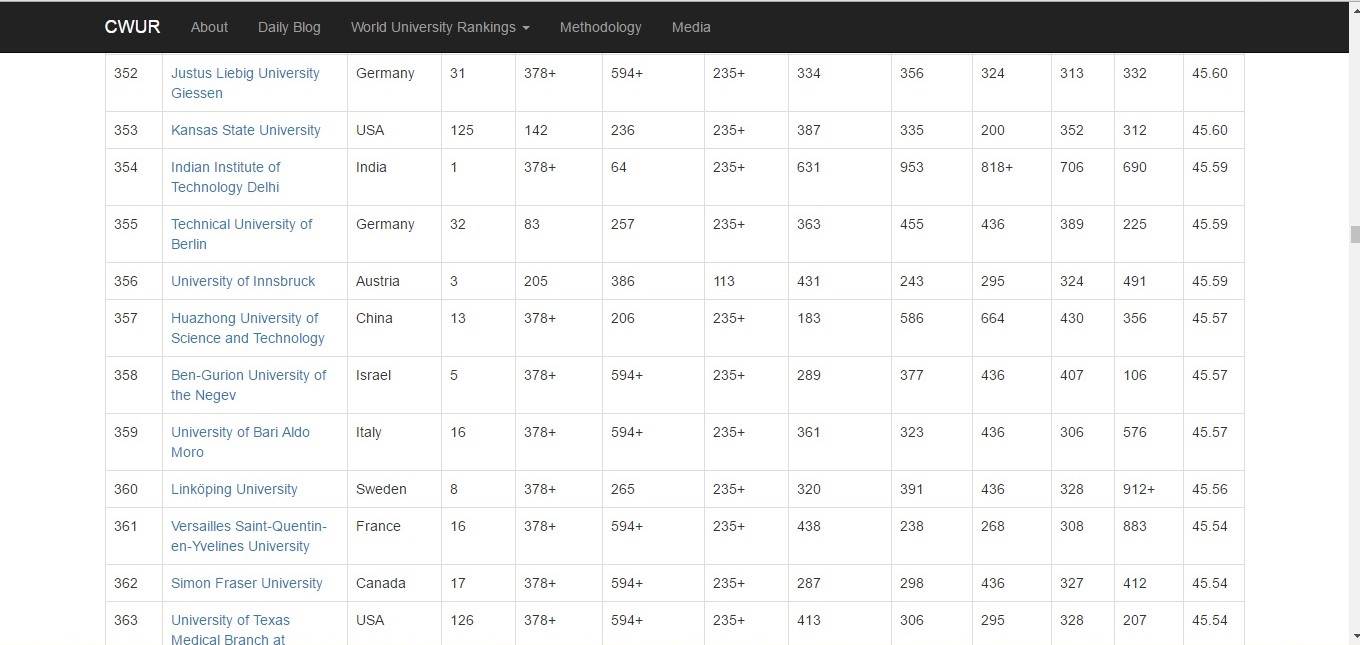Open the Linköping University link
The width and height of the screenshot is (1360, 645).
tap(234, 489)
